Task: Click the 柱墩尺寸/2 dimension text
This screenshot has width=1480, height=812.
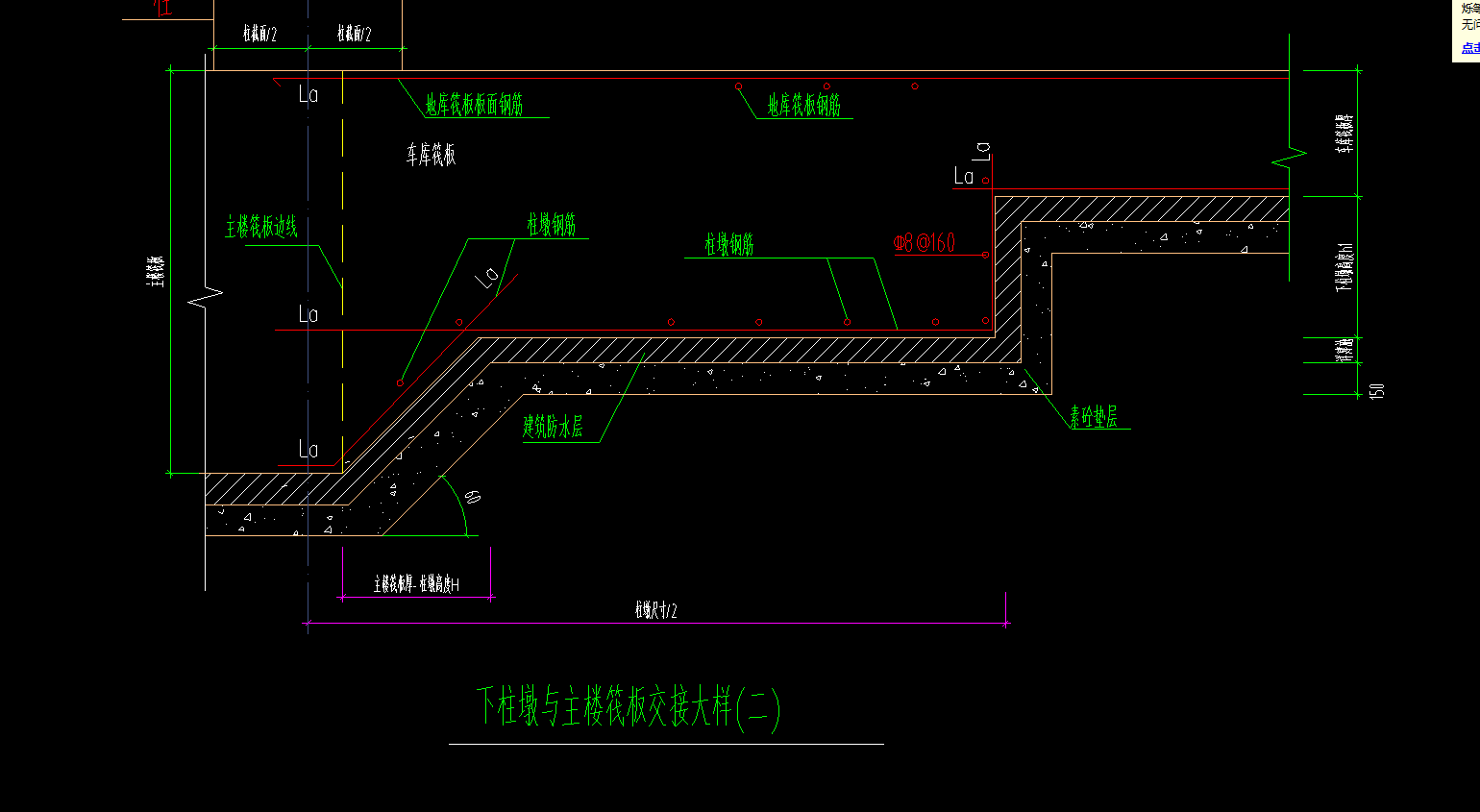Action: [x=655, y=610]
